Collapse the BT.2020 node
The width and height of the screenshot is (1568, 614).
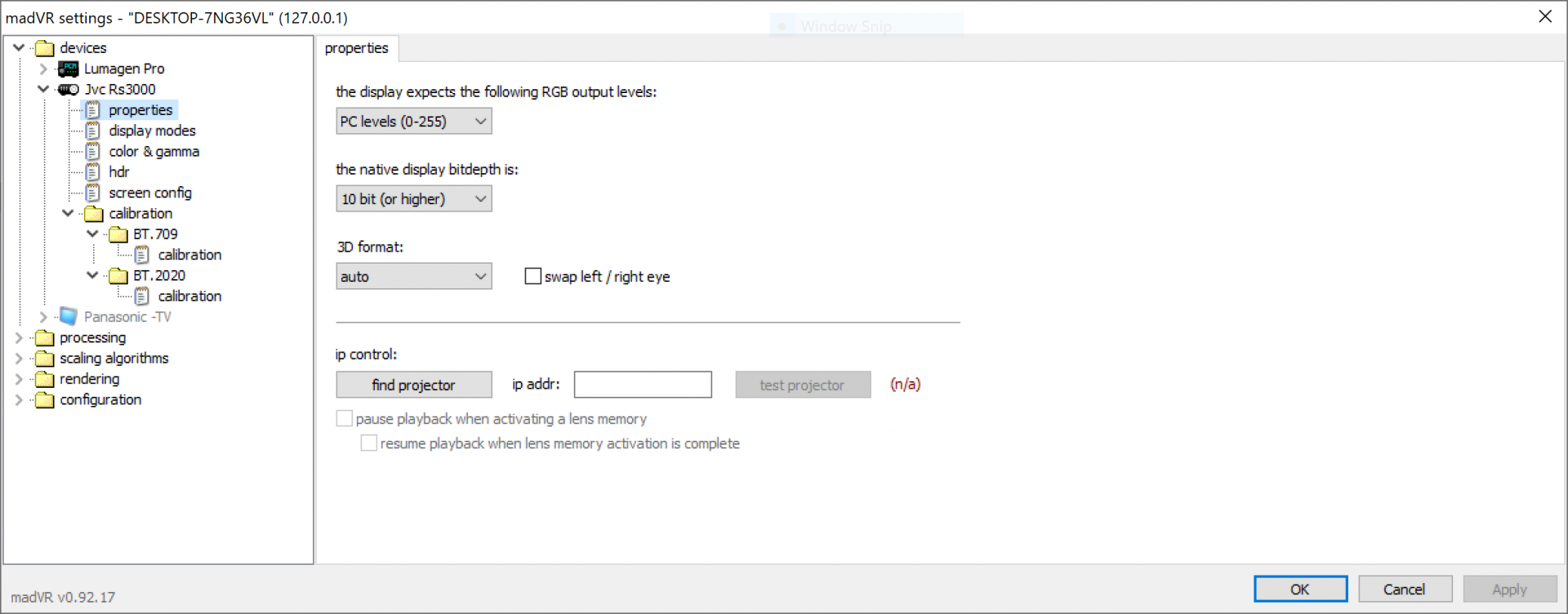[x=92, y=275]
